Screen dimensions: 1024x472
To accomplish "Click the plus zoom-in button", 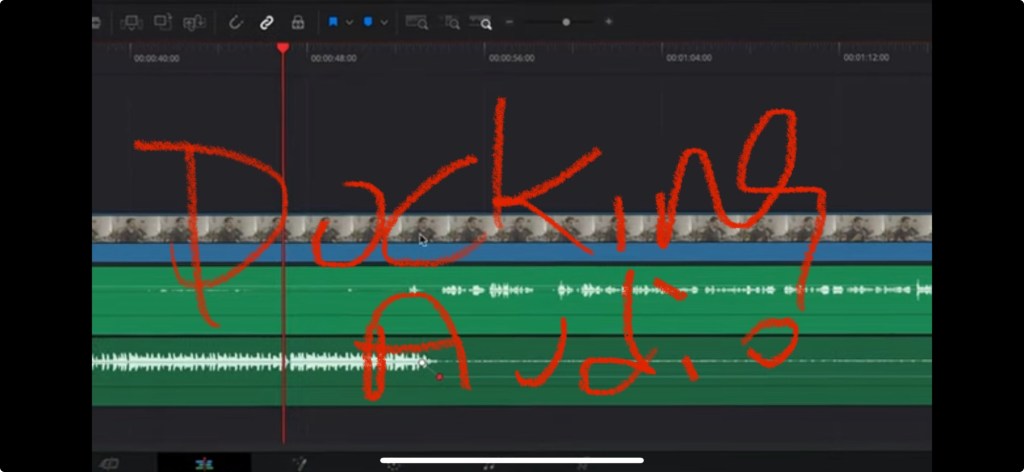I will [609, 22].
